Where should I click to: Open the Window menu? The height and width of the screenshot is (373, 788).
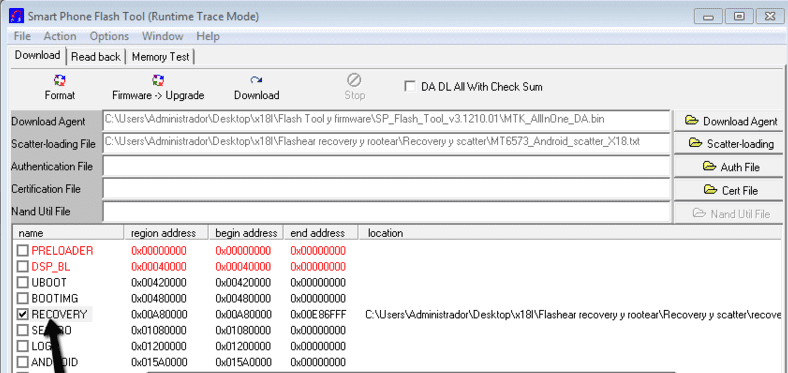162,36
